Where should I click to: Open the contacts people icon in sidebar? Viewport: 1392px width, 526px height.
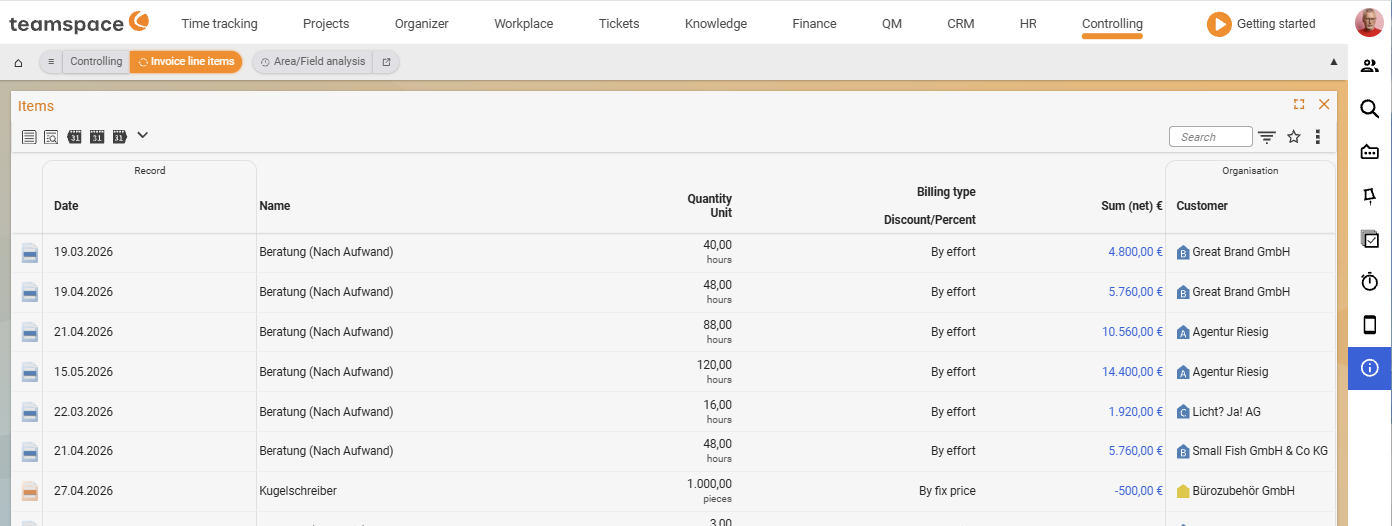tap(1370, 66)
